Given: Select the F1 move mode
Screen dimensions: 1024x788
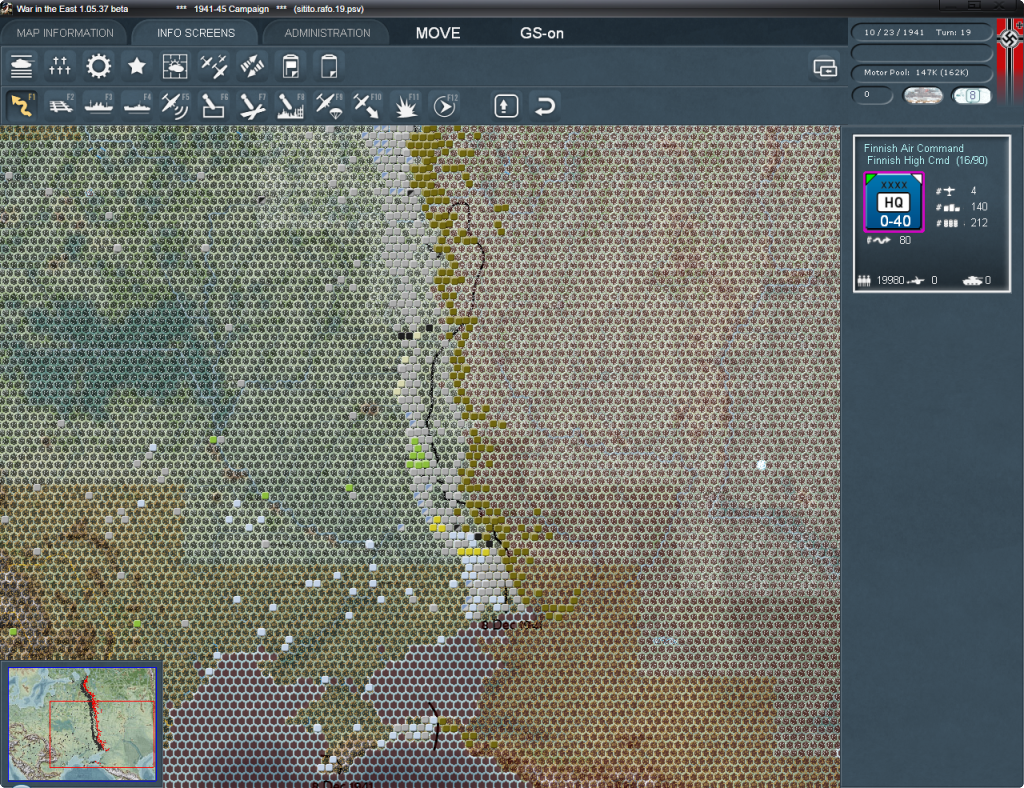Looking at the screenshot, I should click(22, 106).
